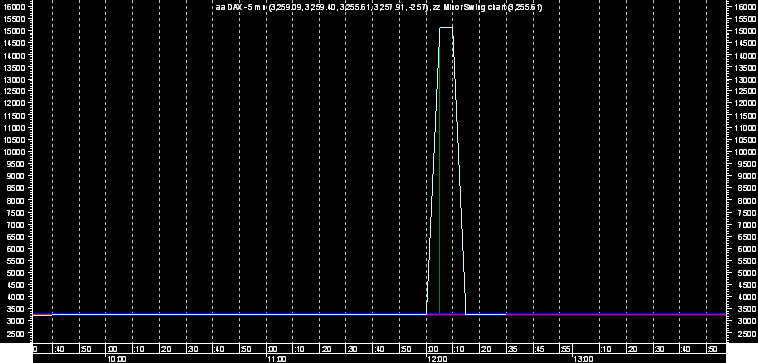758x363 pixels.
Task: Click the :45 minute tick label
Action: [x=540, y=349]
